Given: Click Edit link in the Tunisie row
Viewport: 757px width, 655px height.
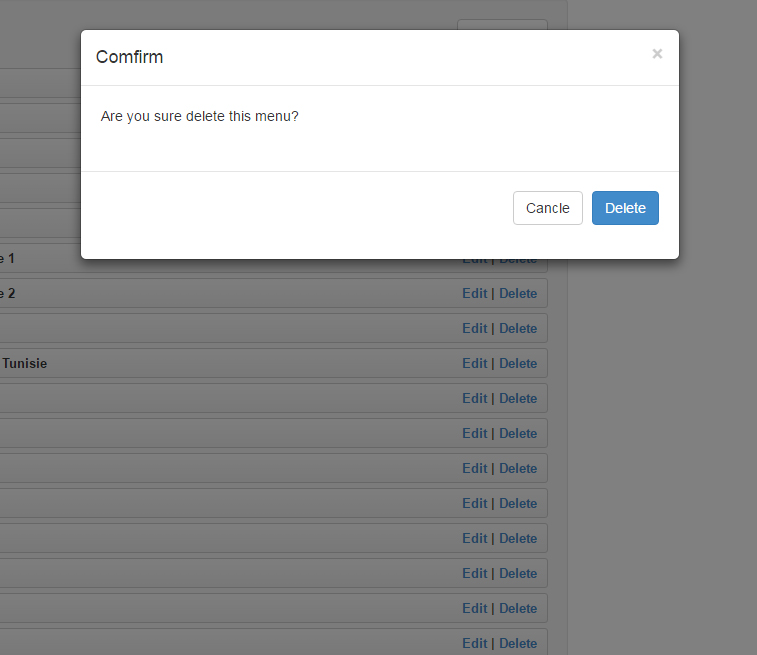Looking at the screenshot, I should [475, 363].
